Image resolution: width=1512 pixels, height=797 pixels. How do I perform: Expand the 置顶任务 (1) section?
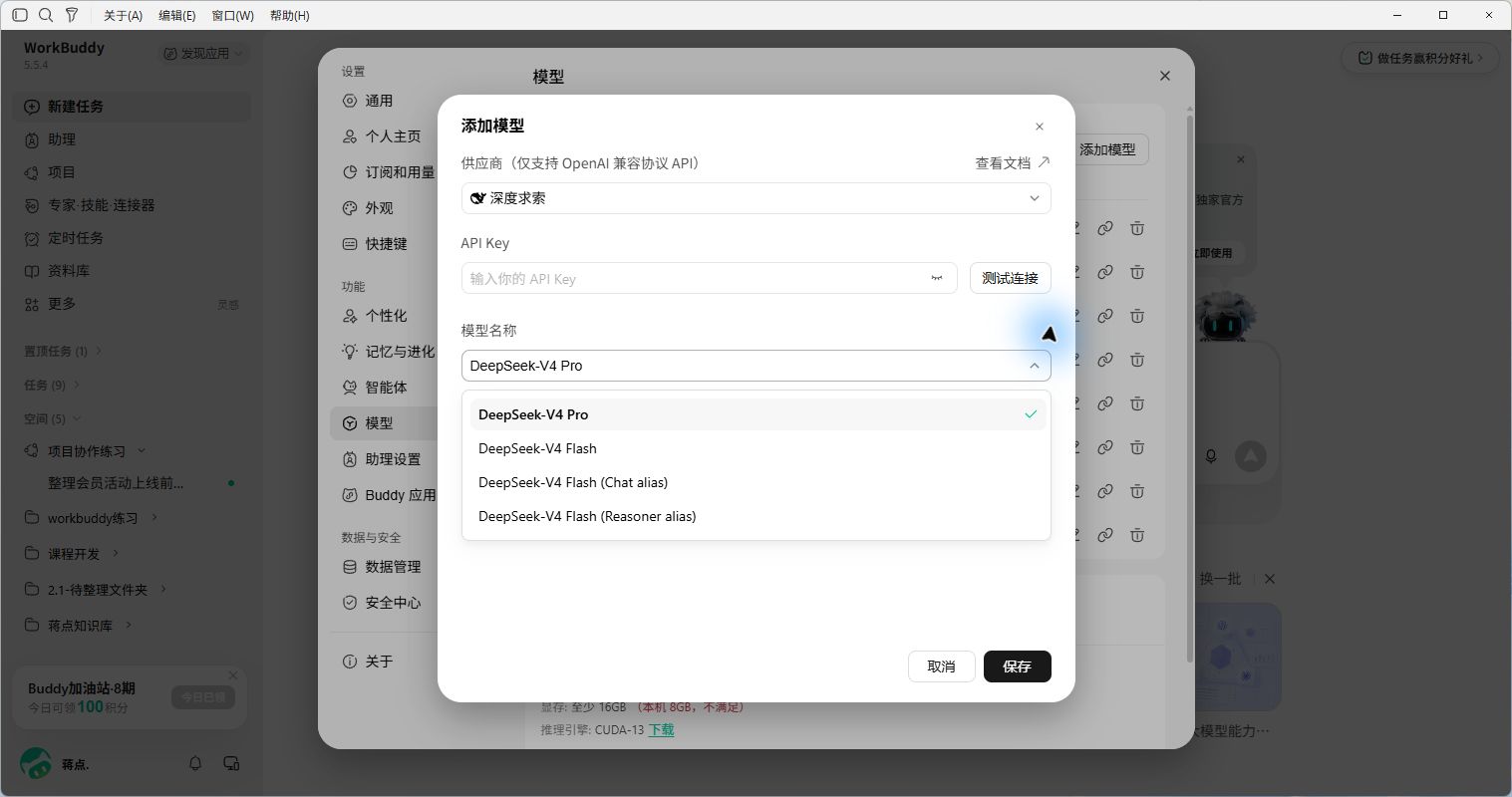click(63, 351)
